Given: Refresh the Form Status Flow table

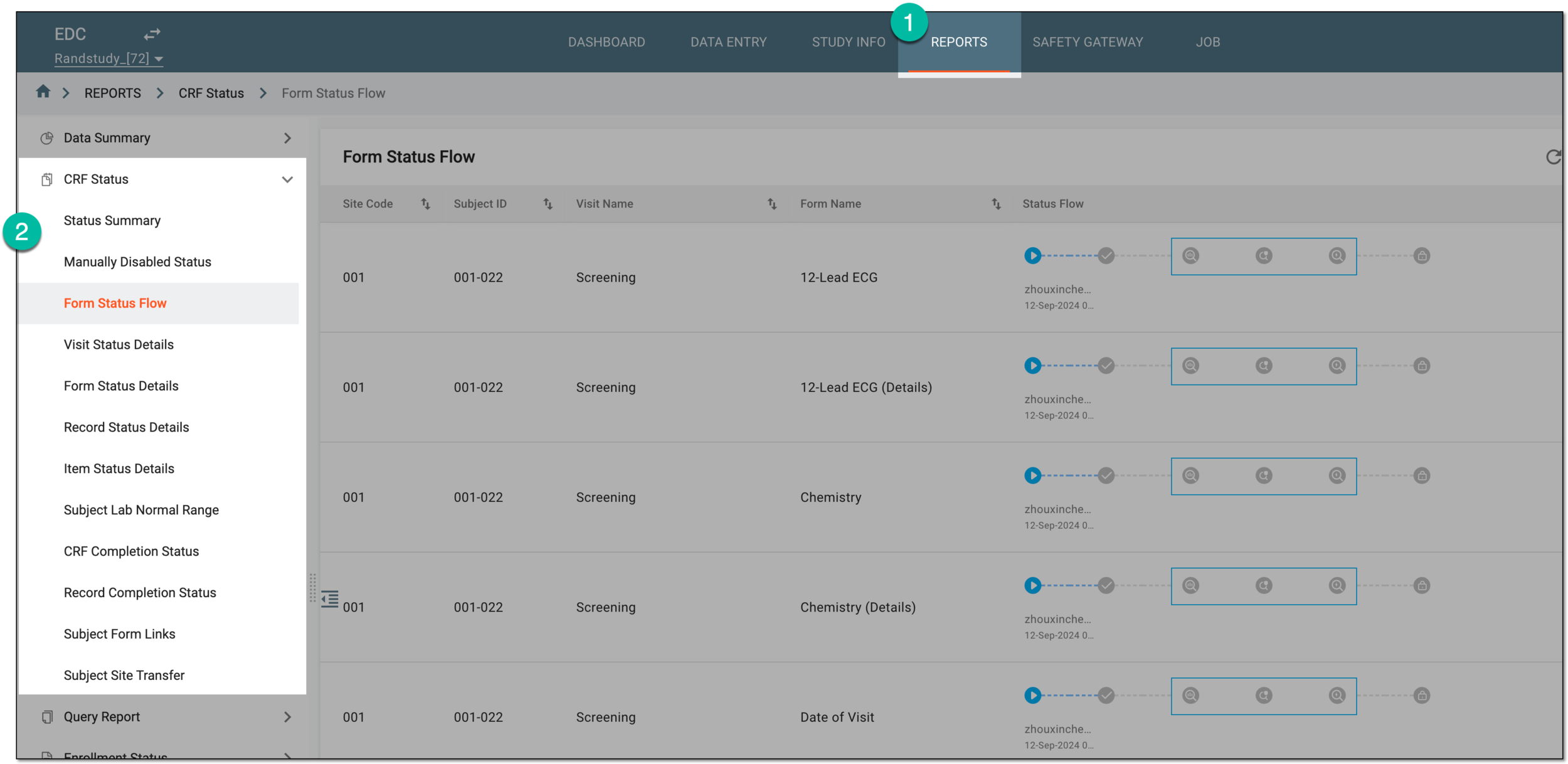Looking at the screenshot, I should point(1553,157).
